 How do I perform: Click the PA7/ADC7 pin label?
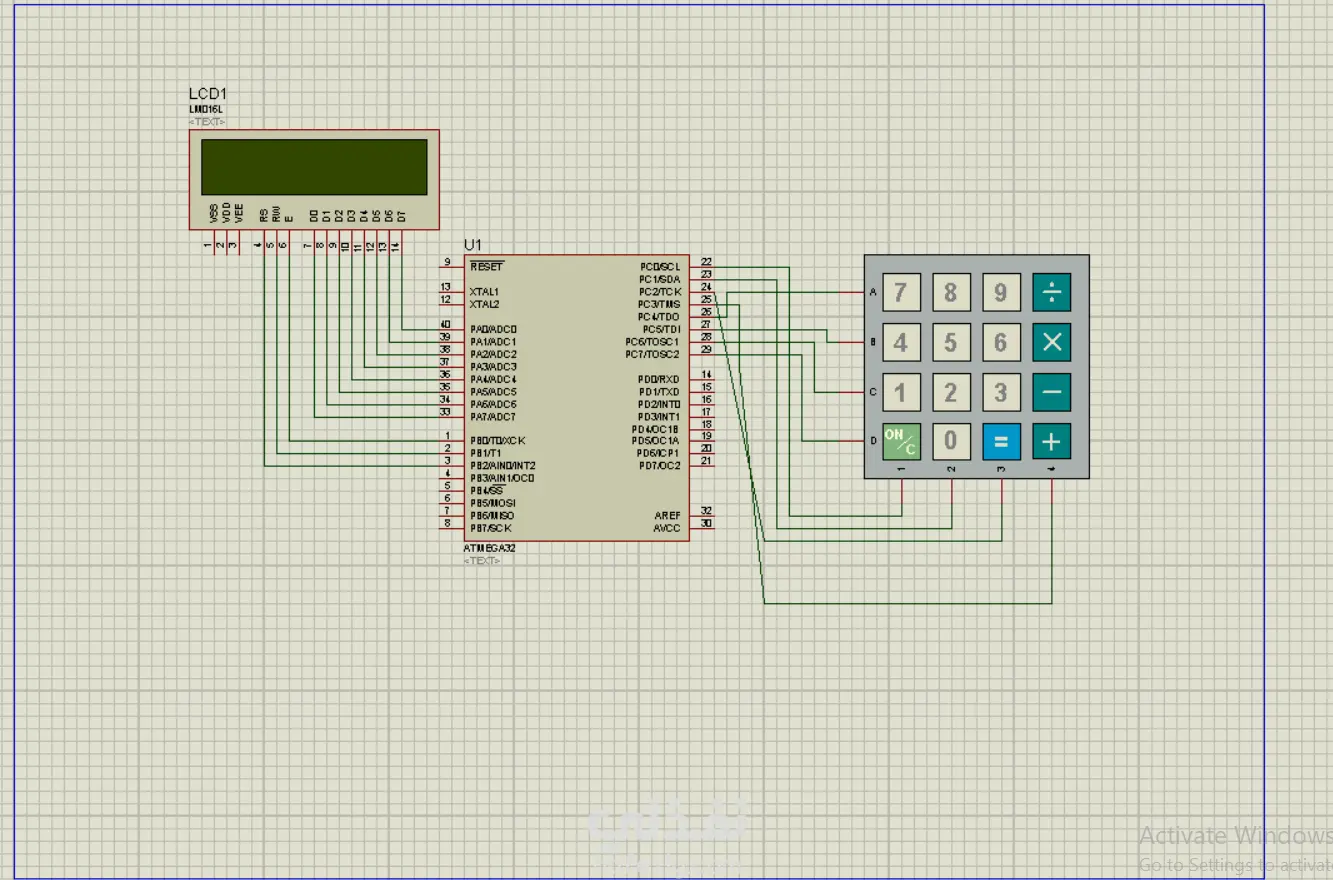click(x=493, y=417)
